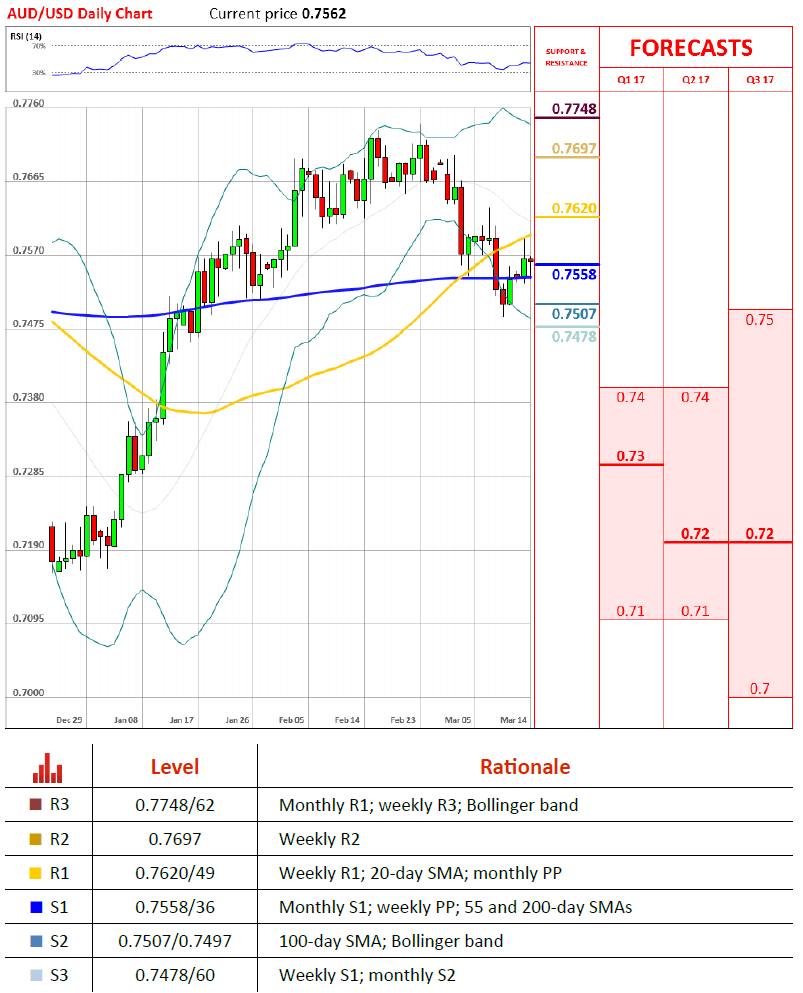Click the Jan 17 date axis label
The image size is (803, 993).
[182, 720]
